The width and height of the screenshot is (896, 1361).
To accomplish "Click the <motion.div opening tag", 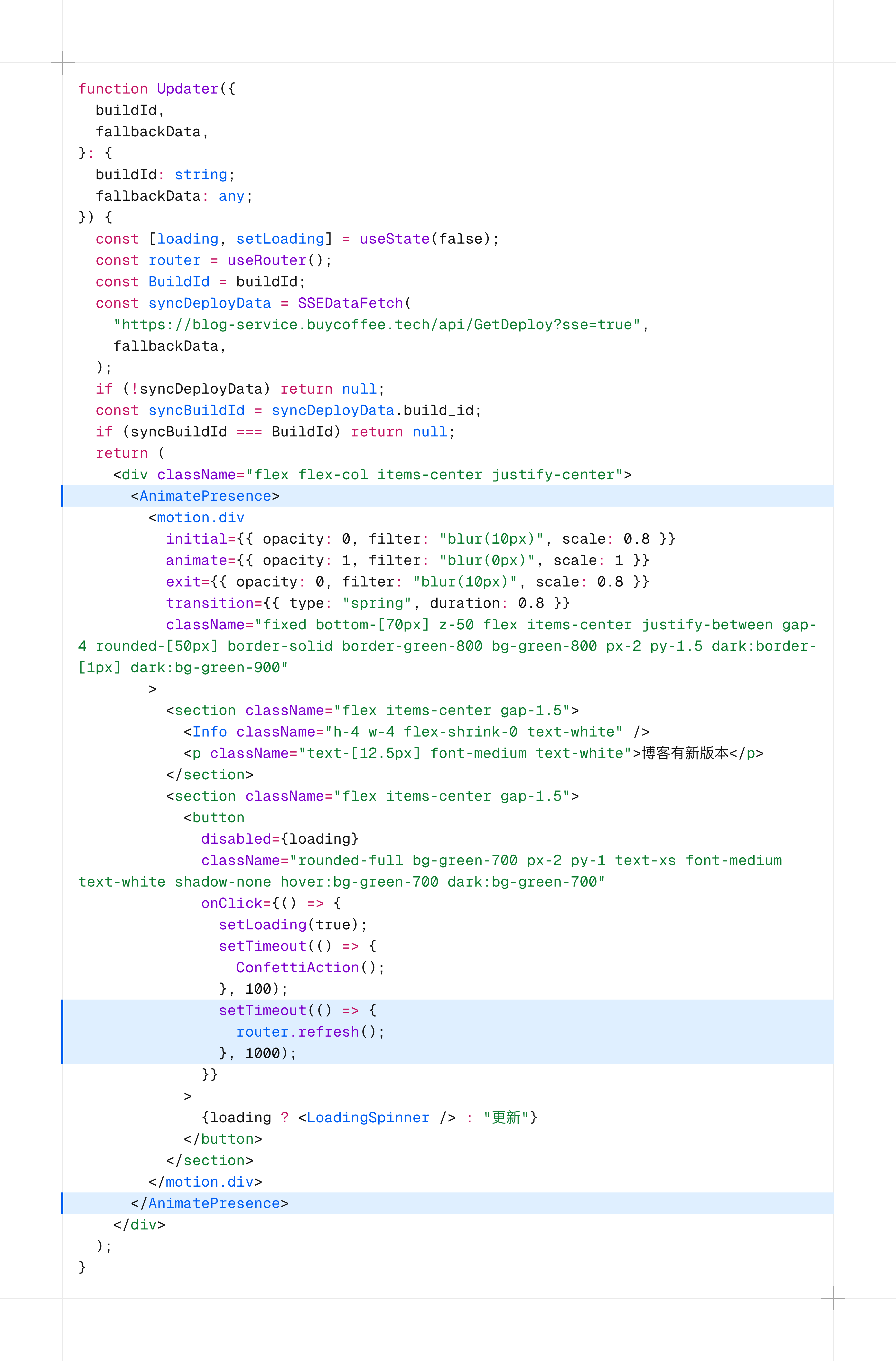I will (197, 518).
